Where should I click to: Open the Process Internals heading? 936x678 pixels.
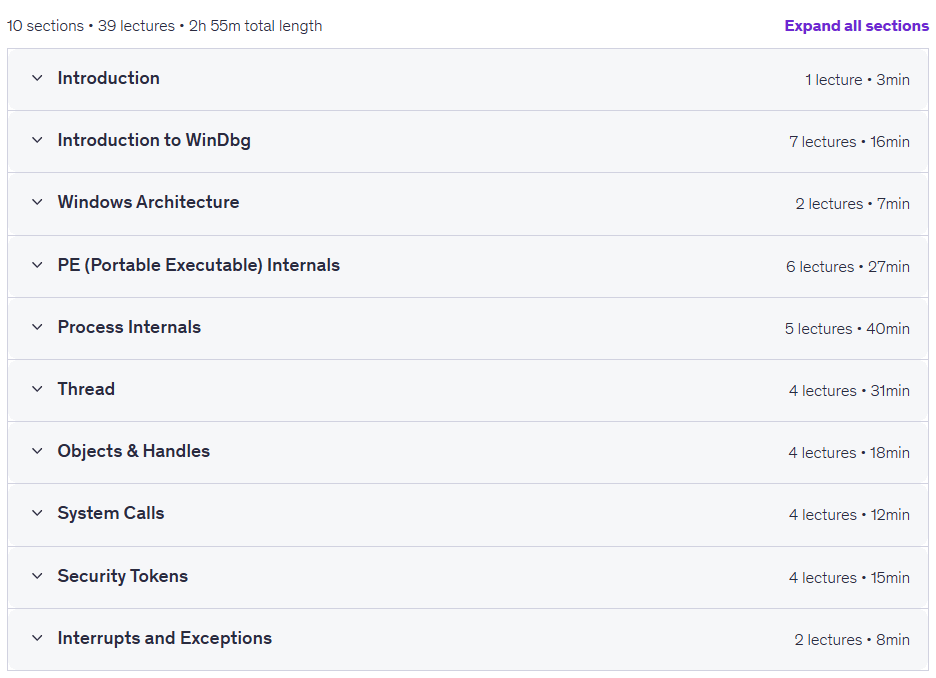[129, 327]
